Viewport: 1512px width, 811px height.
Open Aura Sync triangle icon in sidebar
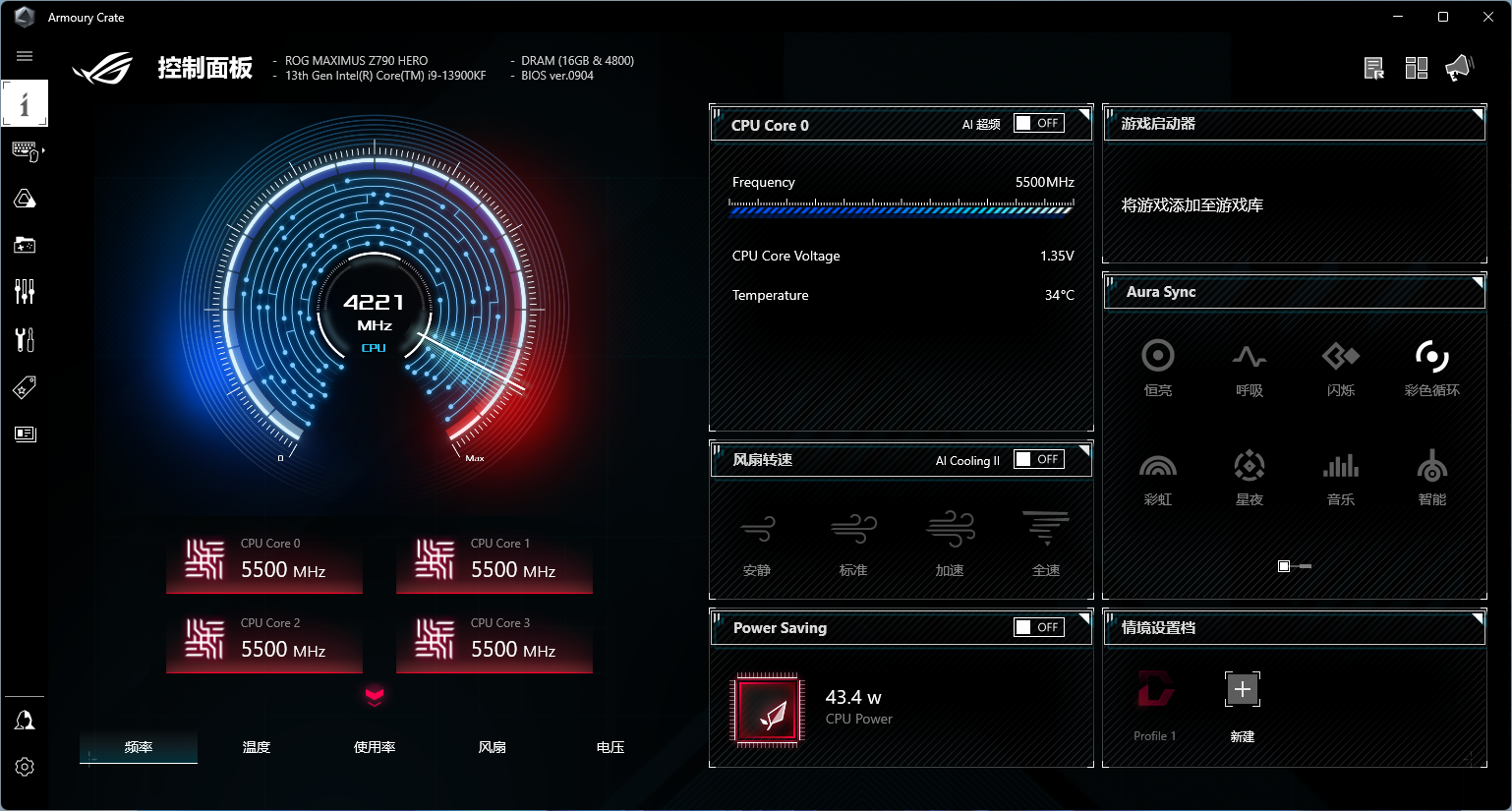coord(25,199)
